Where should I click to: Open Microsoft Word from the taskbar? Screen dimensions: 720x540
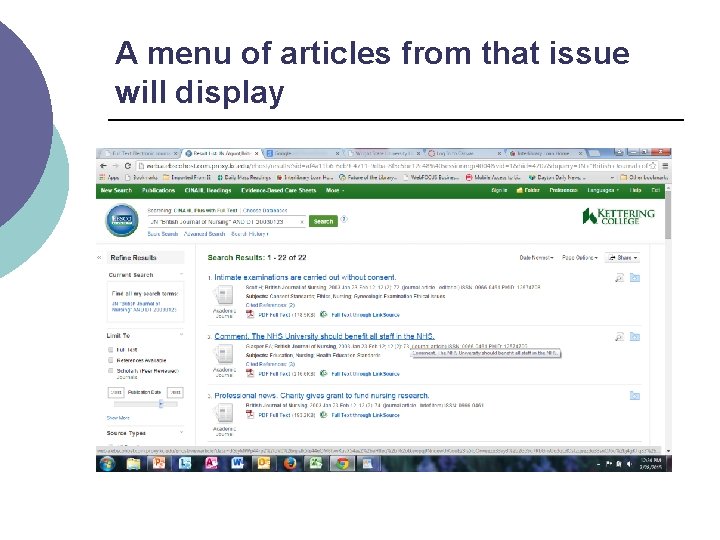(237, 463)
